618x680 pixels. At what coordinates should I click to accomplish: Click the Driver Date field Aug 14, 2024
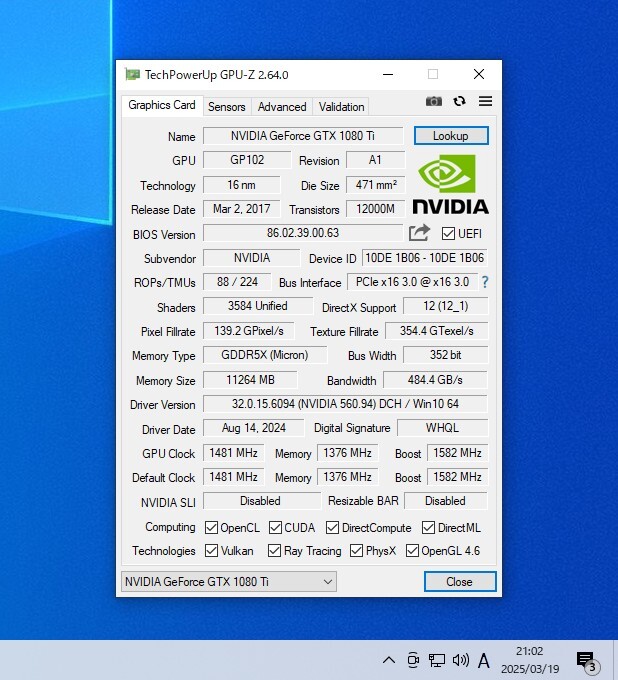pyautogui.click(x=254, y=428)
